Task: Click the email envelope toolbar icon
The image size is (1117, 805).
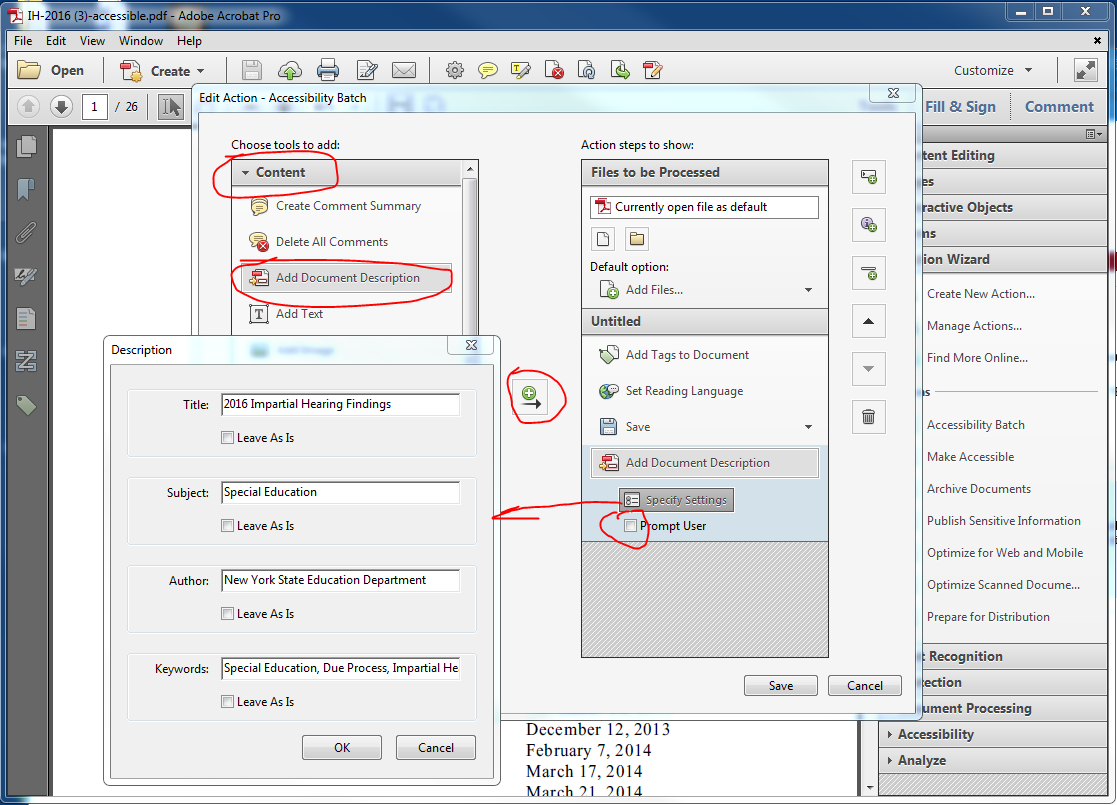Action: coord(403,70)
